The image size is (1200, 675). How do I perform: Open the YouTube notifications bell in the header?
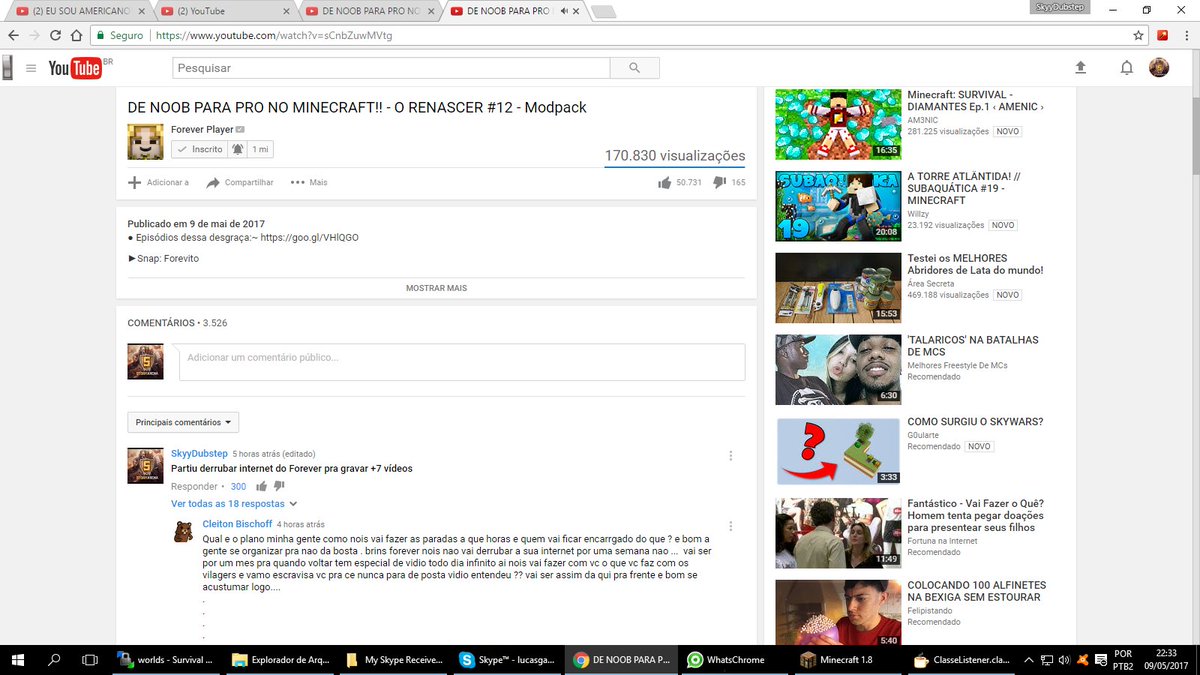(x=1126, y=68)
